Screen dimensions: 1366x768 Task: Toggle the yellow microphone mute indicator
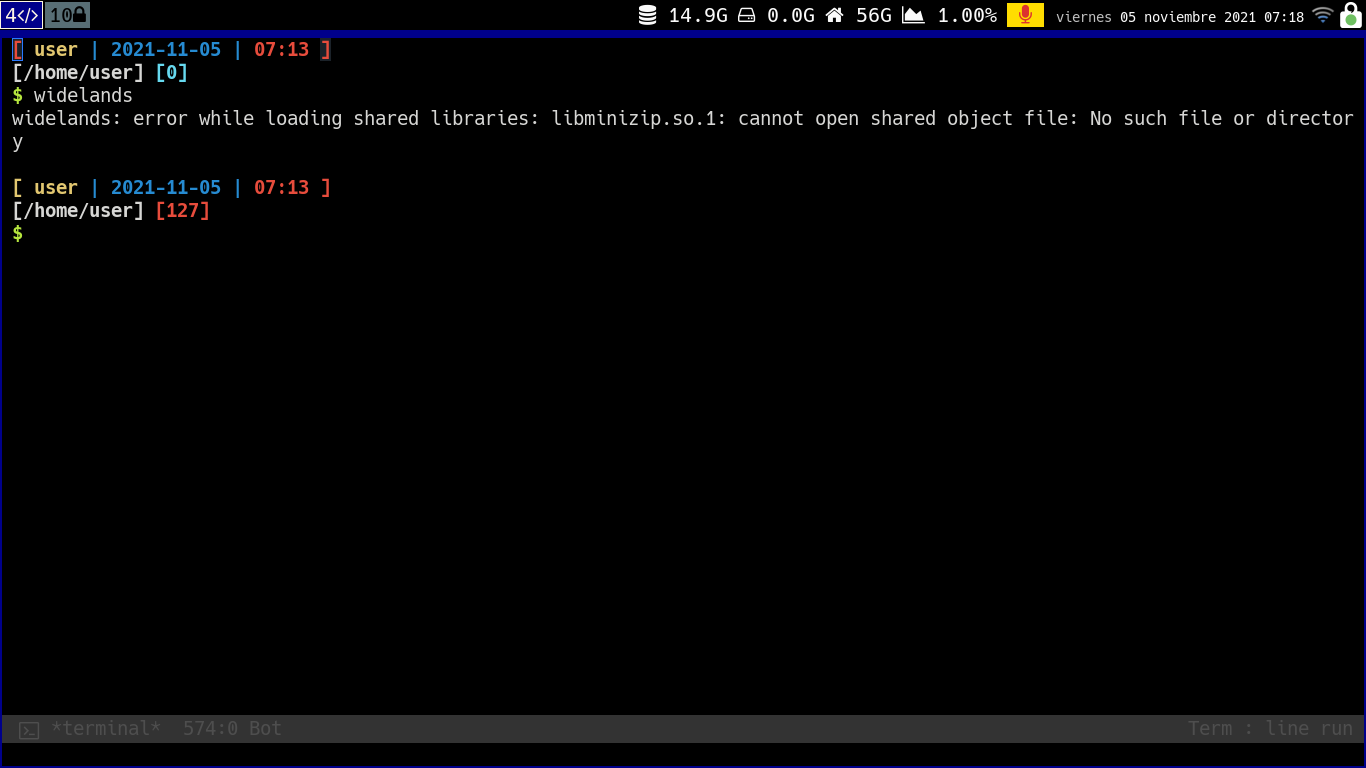click(x=1025, y=15)
